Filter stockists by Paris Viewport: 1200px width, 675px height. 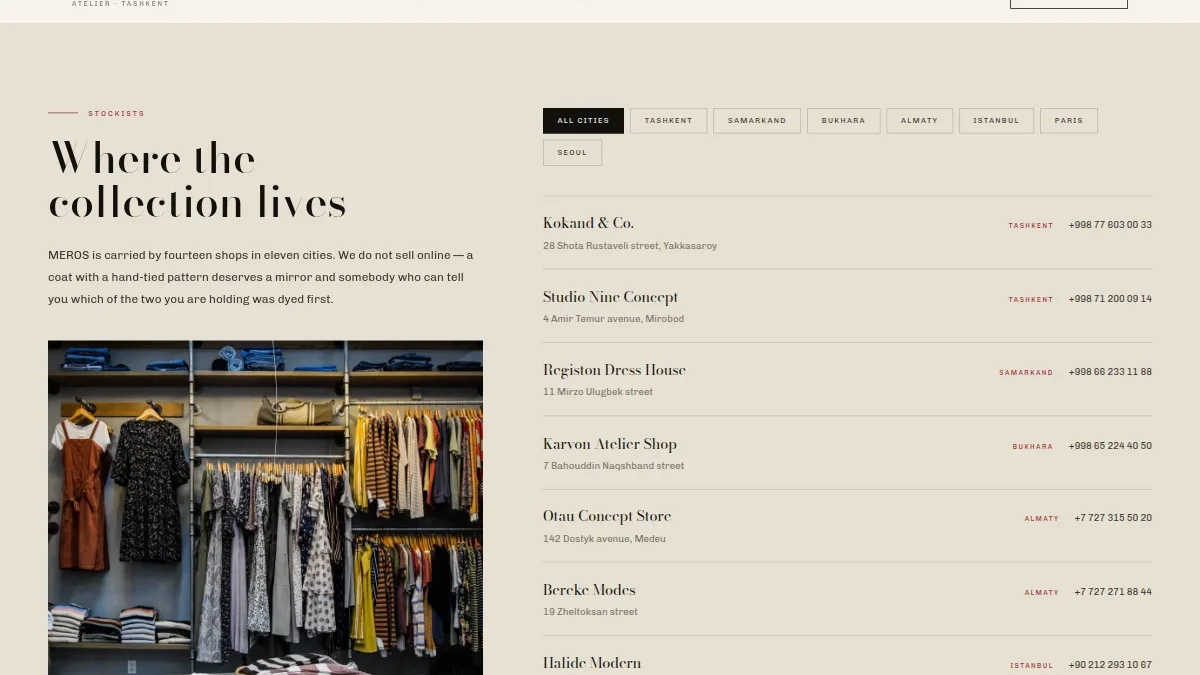click(x=1068, y=121)
